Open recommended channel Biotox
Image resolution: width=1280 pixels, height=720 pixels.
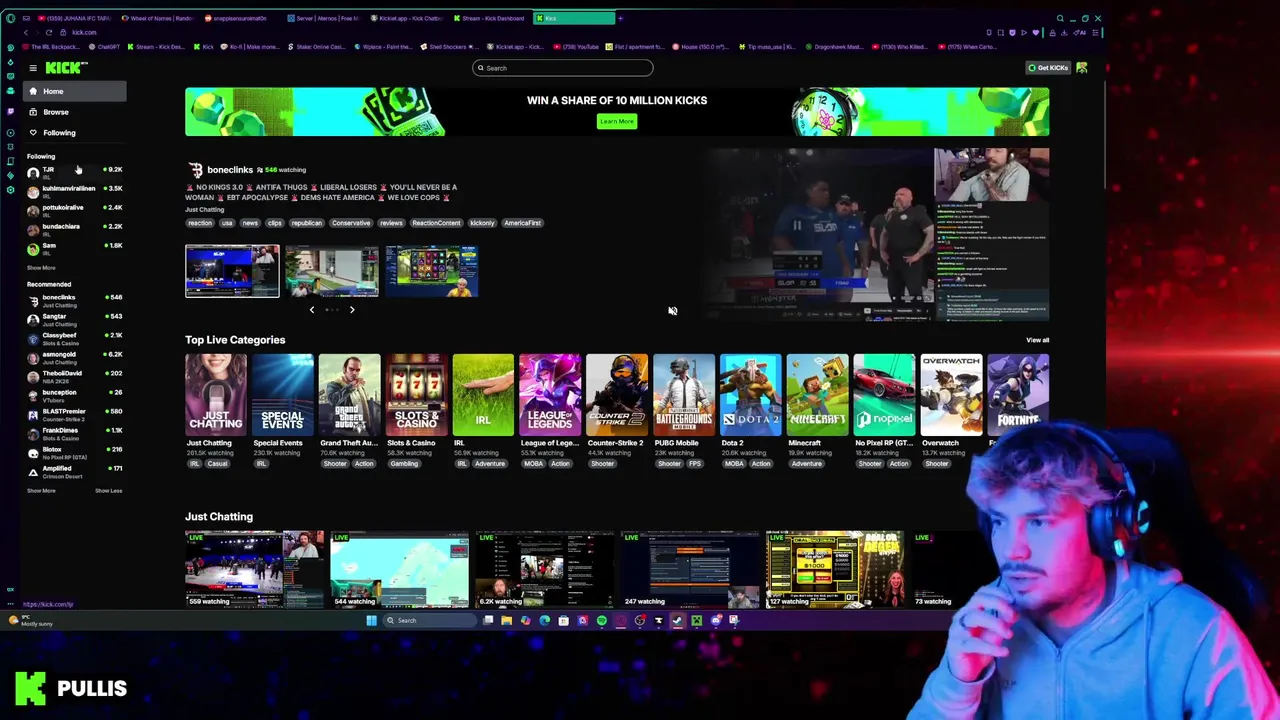pyautogui.click(x=75, y=452)
